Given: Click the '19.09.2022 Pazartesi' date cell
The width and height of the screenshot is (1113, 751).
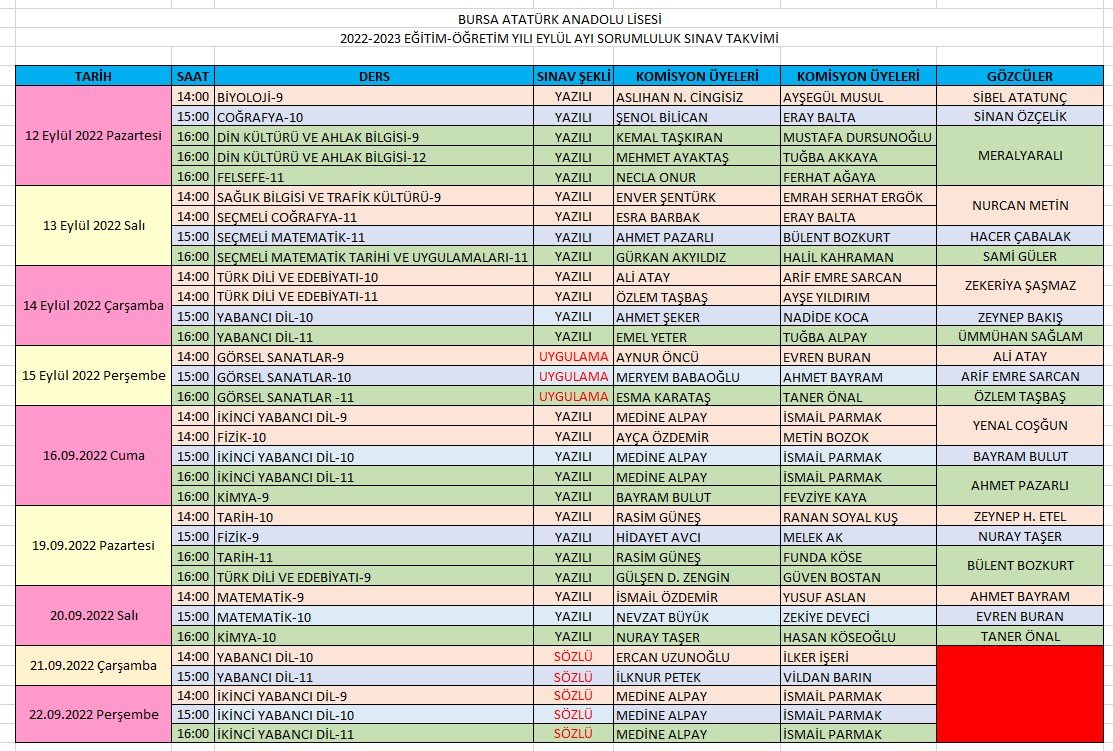Looking at the screenshot, I should (x=93, y=546).
